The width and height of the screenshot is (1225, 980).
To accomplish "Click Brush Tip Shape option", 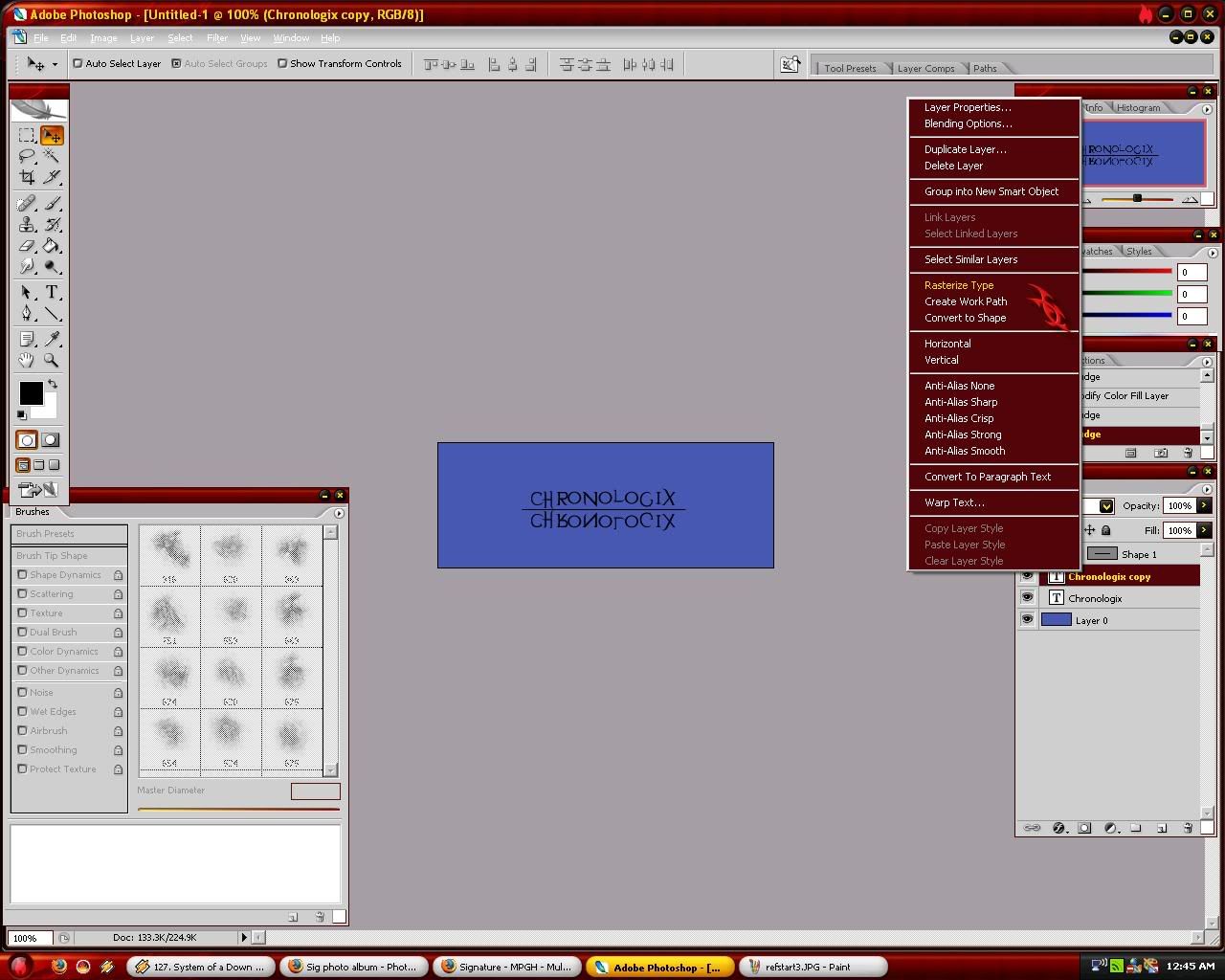I will (69, 556).
